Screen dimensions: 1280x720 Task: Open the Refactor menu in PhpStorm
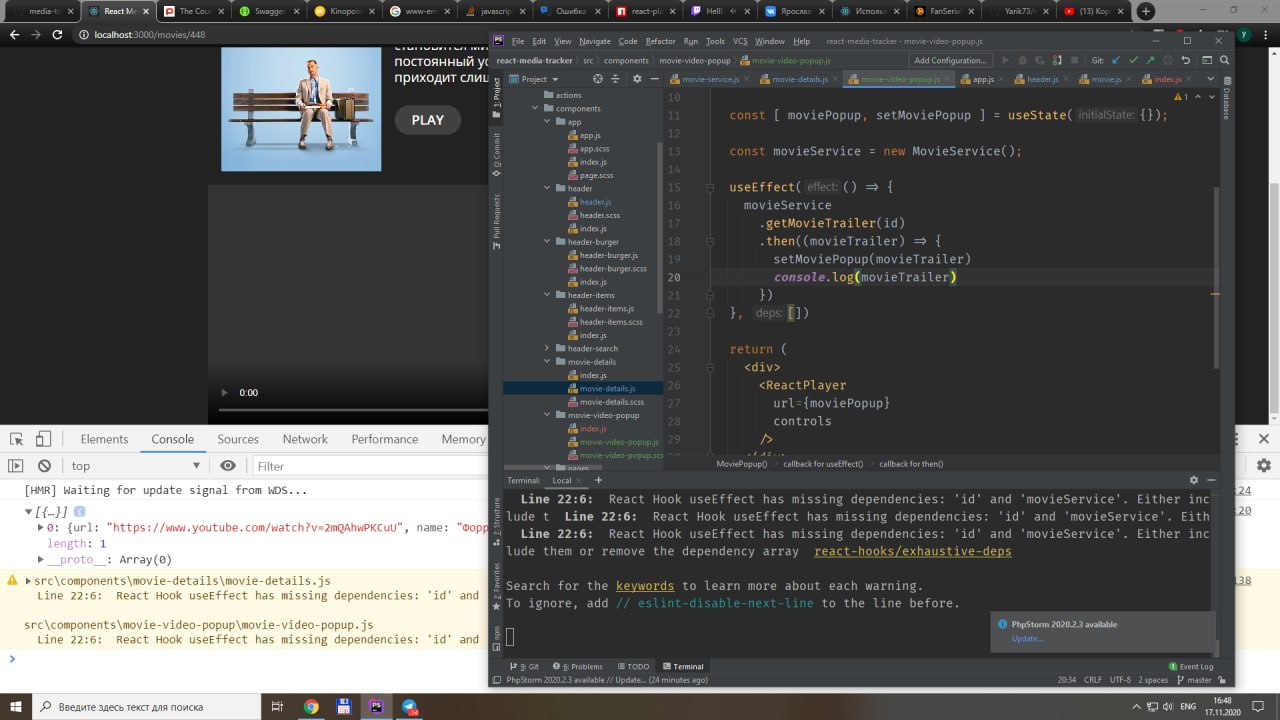click(660, 42)
